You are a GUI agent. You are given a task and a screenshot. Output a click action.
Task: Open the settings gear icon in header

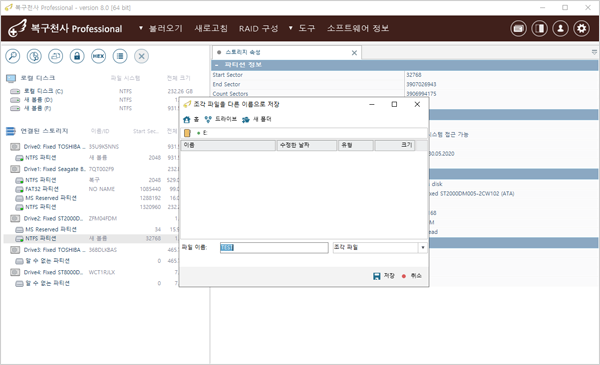(x=582, y=28)
